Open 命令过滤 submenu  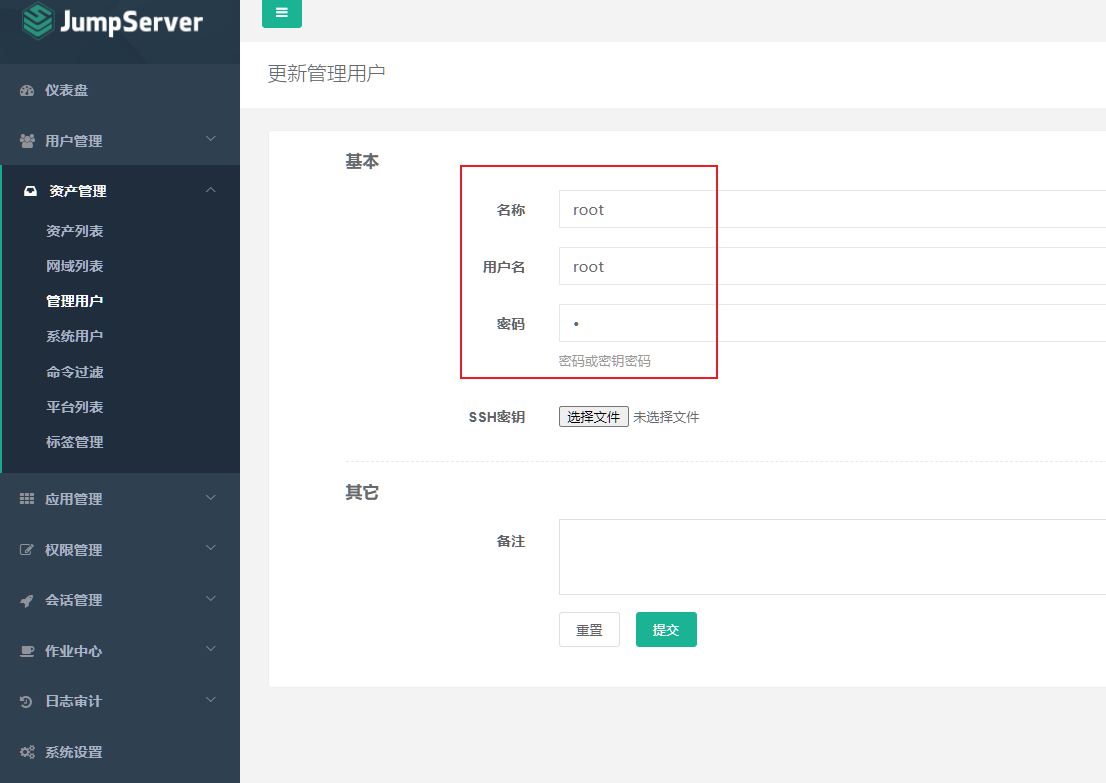tap(75, 372)
